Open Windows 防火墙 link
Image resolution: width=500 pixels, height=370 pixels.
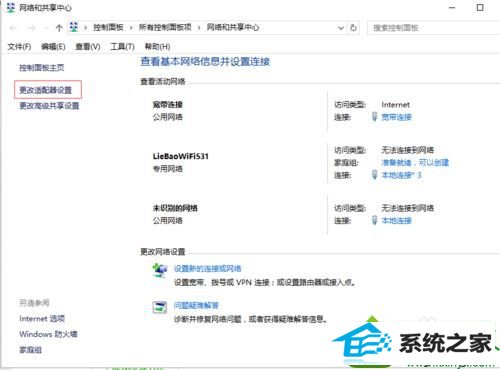[x=48, y=334]
